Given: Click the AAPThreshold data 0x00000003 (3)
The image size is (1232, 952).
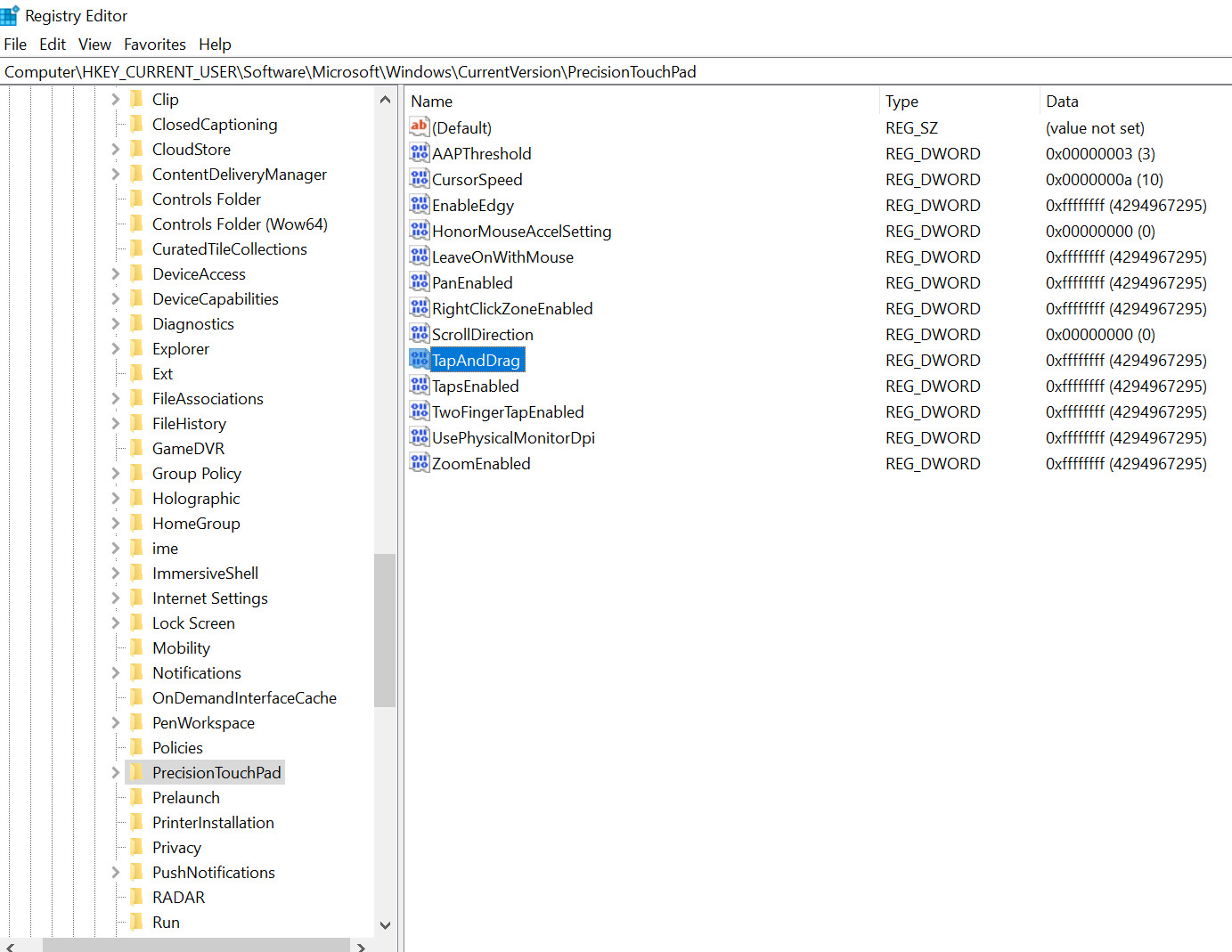Looking at the screenshot, I should [x=1100, y=153].
